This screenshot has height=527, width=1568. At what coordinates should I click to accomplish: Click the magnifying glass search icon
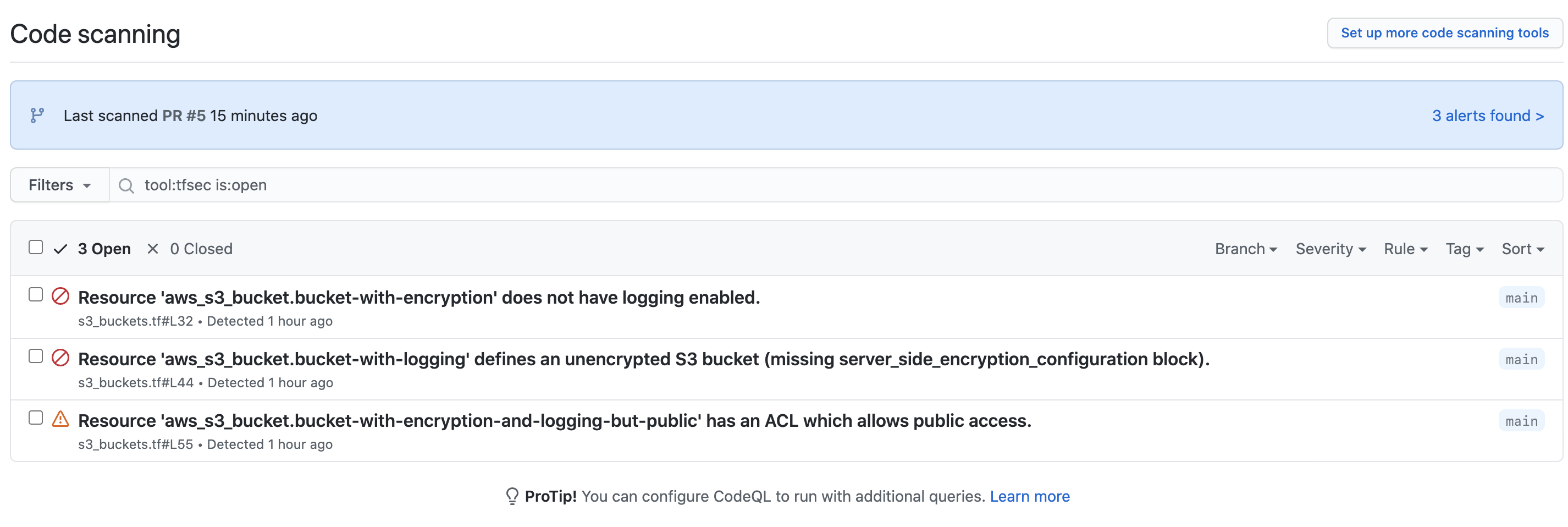[126, 185]
